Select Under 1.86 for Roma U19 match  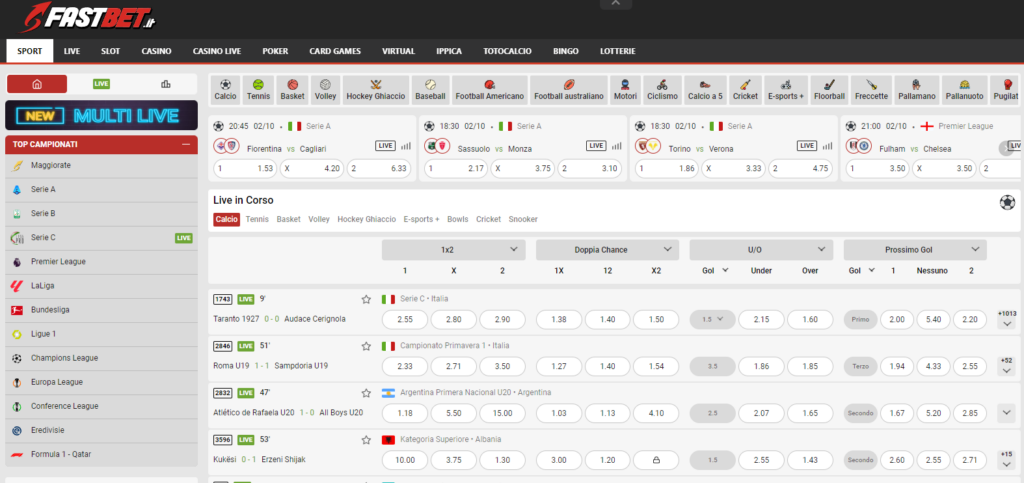pyautogui.click(x=761, y=366)
